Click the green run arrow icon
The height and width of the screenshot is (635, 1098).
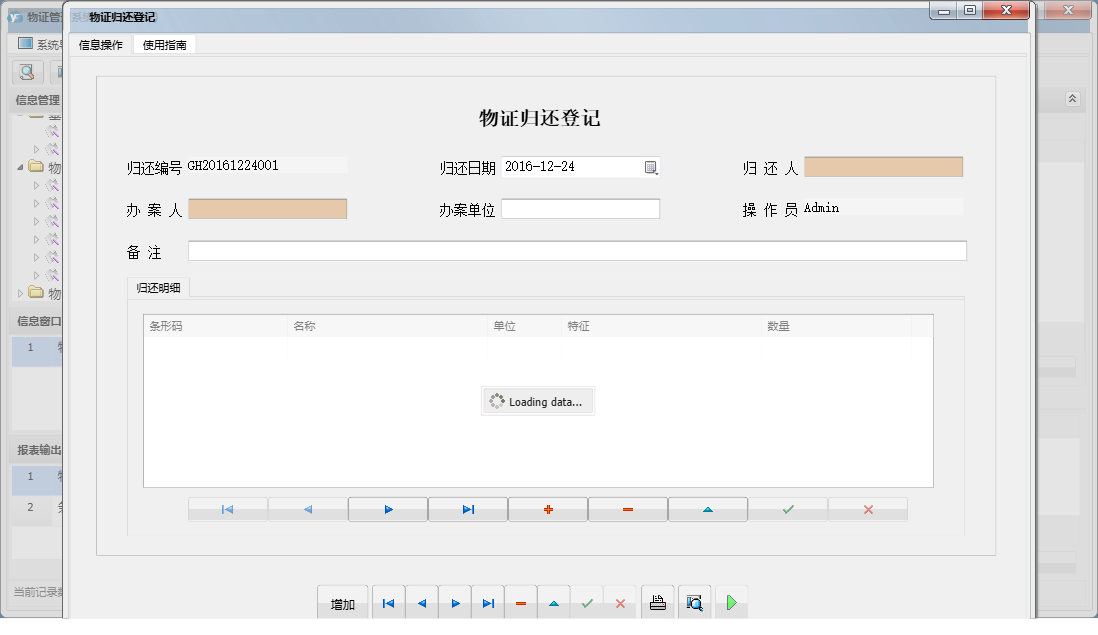(731, 601)
